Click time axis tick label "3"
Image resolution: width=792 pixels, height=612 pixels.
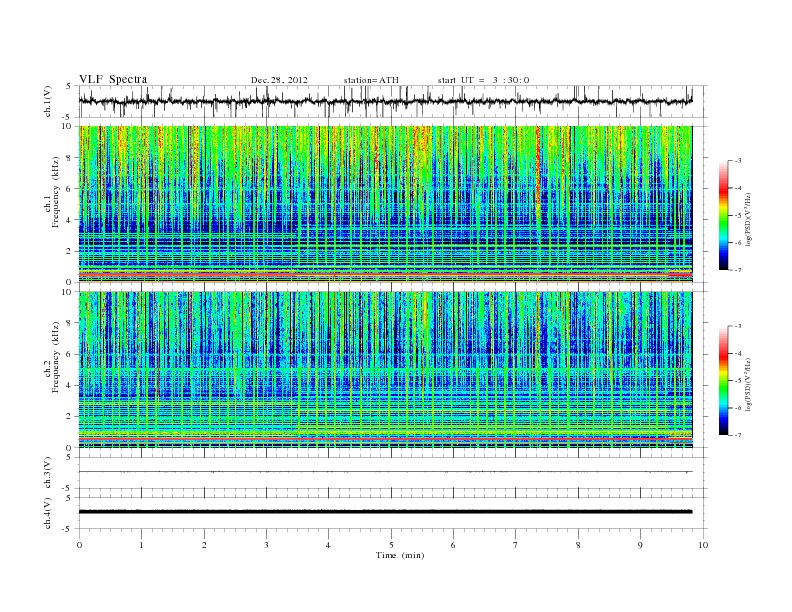(x=266, y=545)
